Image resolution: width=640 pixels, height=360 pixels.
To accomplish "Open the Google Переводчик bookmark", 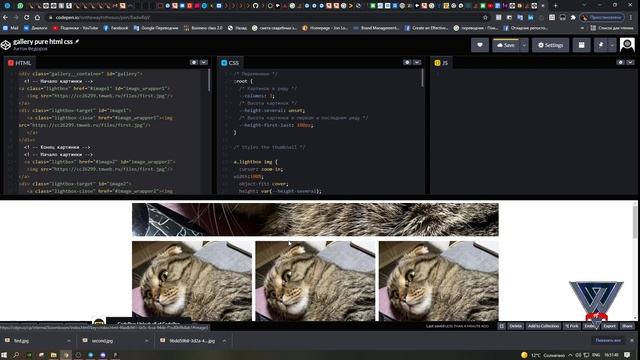I will 156,28.
